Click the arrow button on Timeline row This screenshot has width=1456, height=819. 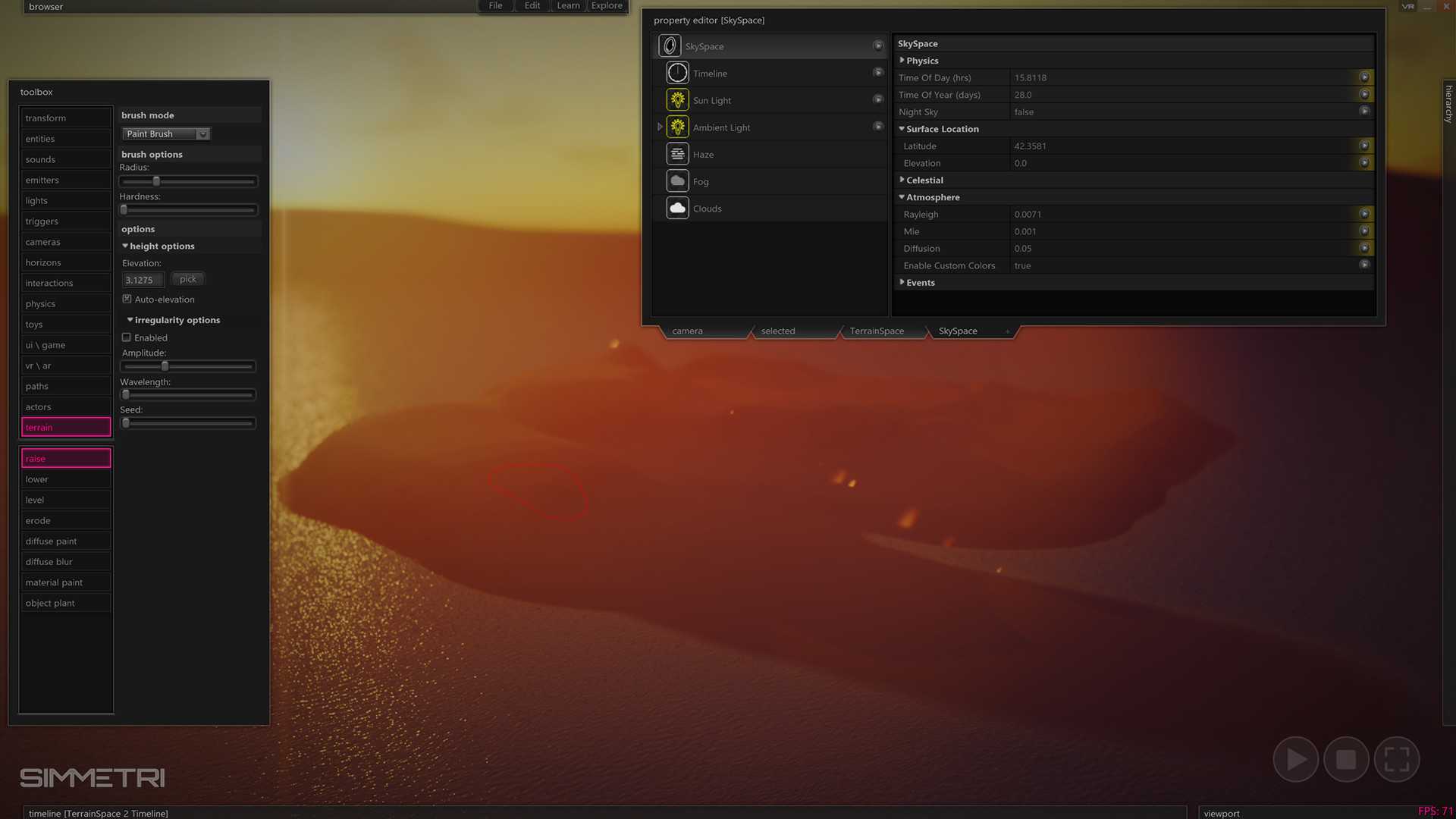tap(878, 72)
